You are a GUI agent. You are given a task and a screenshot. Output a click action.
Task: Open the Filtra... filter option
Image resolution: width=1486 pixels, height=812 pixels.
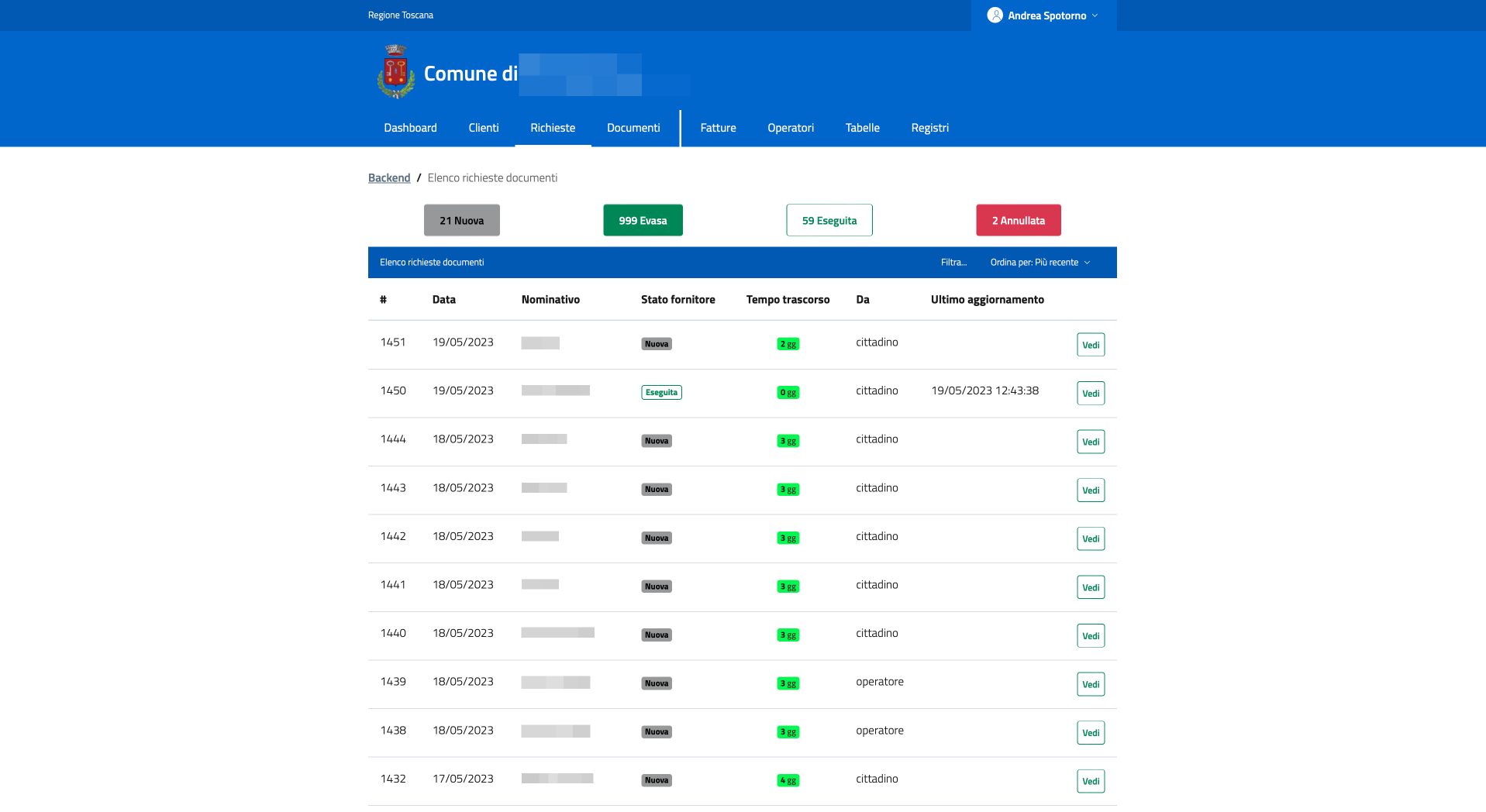coord(953,263)
